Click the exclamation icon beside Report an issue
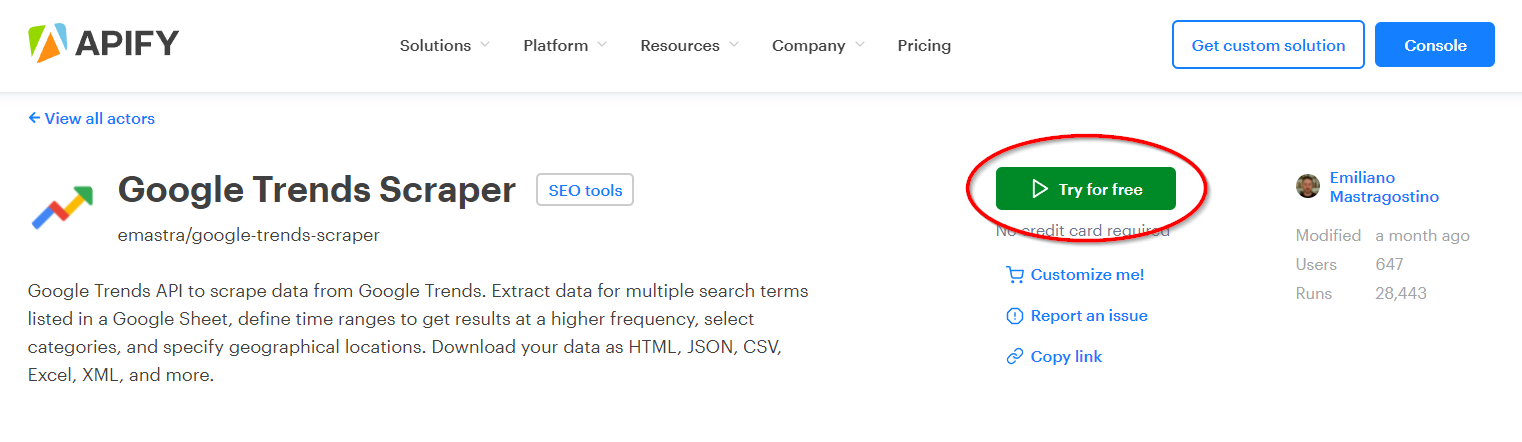1522x442 pixels. point(1015,316)
